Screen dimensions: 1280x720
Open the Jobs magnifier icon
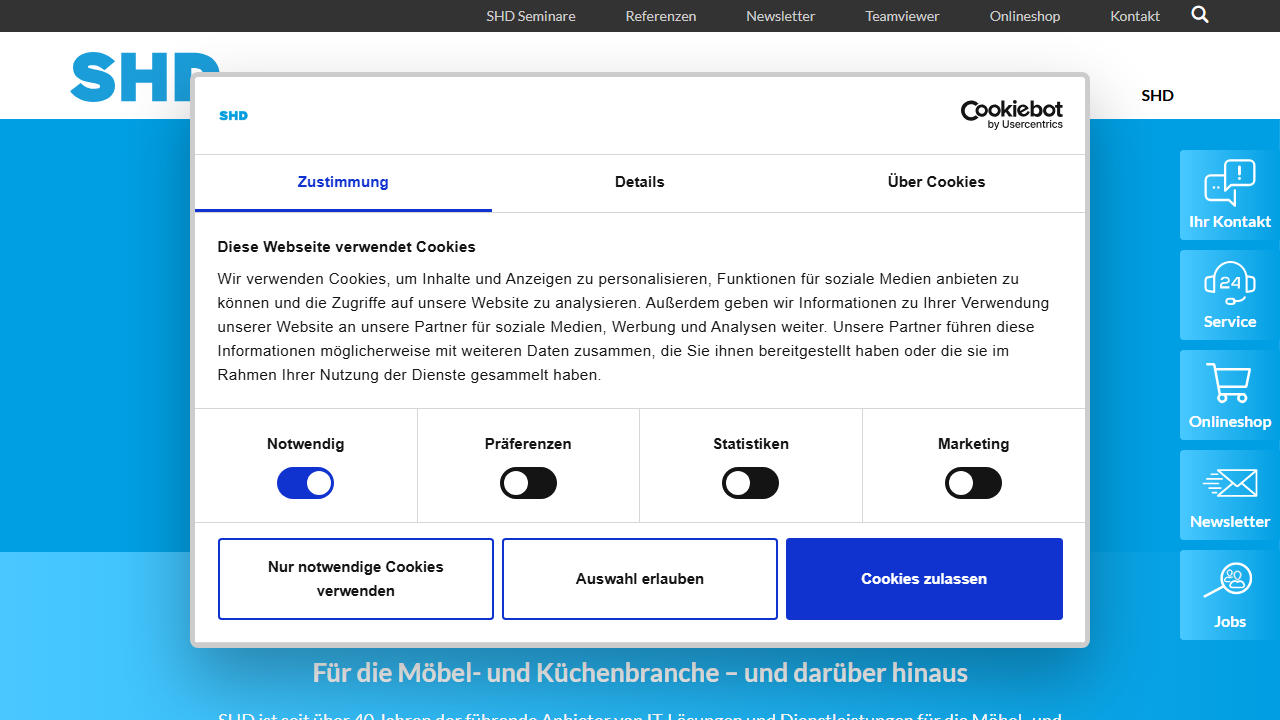pos(1228,581)
